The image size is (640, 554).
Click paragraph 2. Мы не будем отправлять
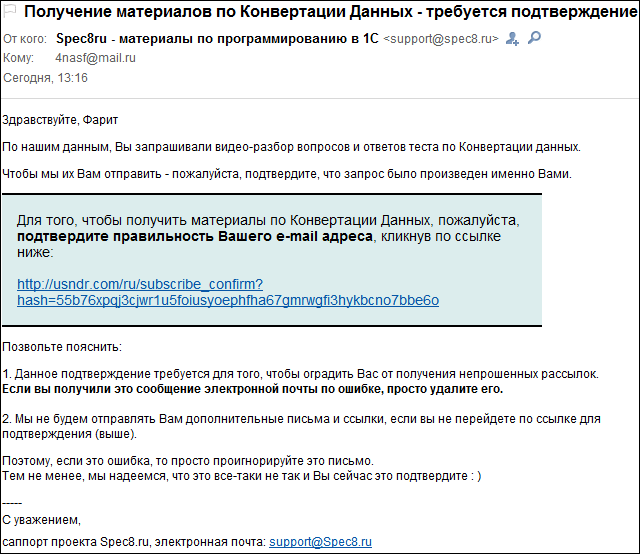[301, 426]
